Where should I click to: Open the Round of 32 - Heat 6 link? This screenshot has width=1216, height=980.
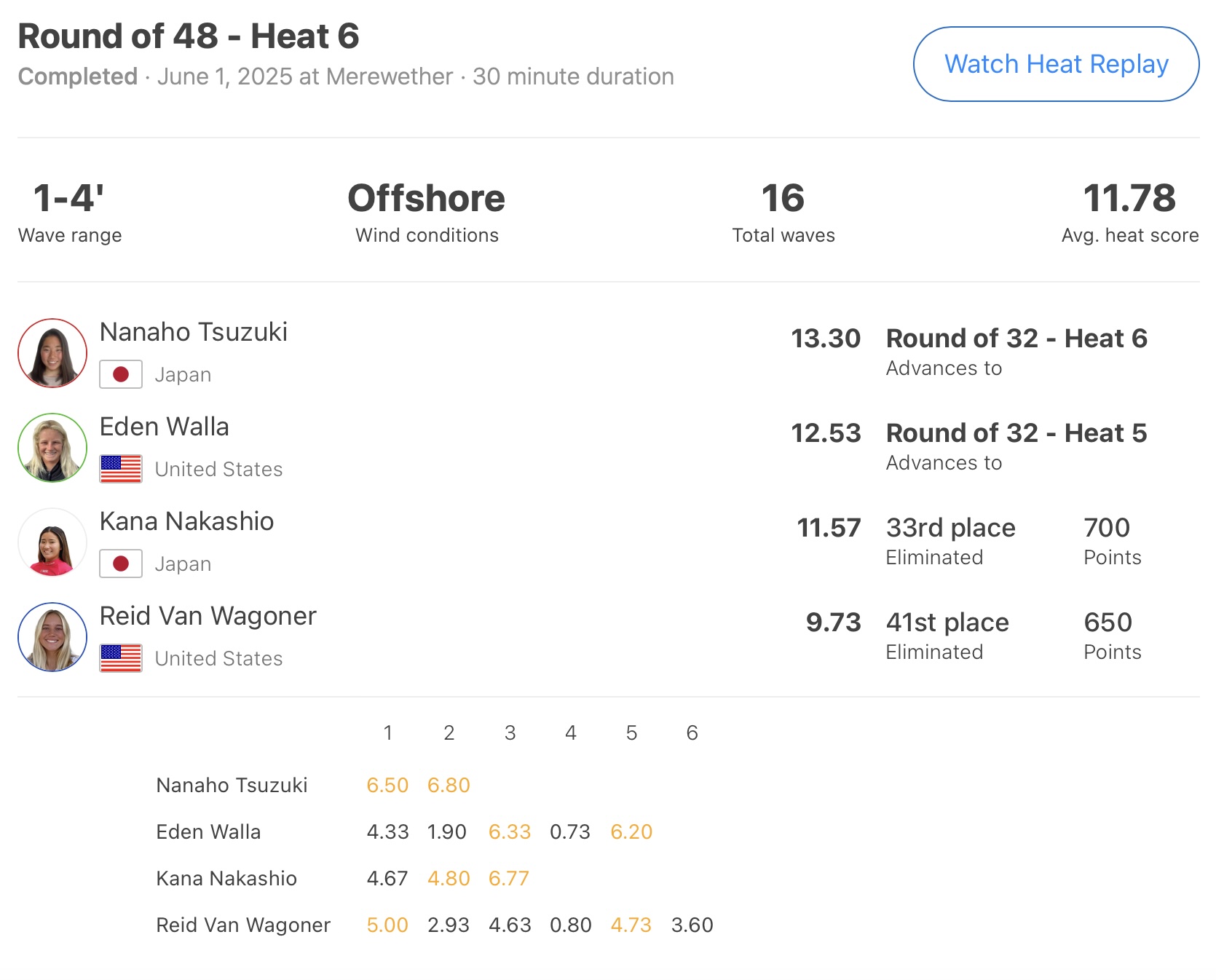point(1016,339)
